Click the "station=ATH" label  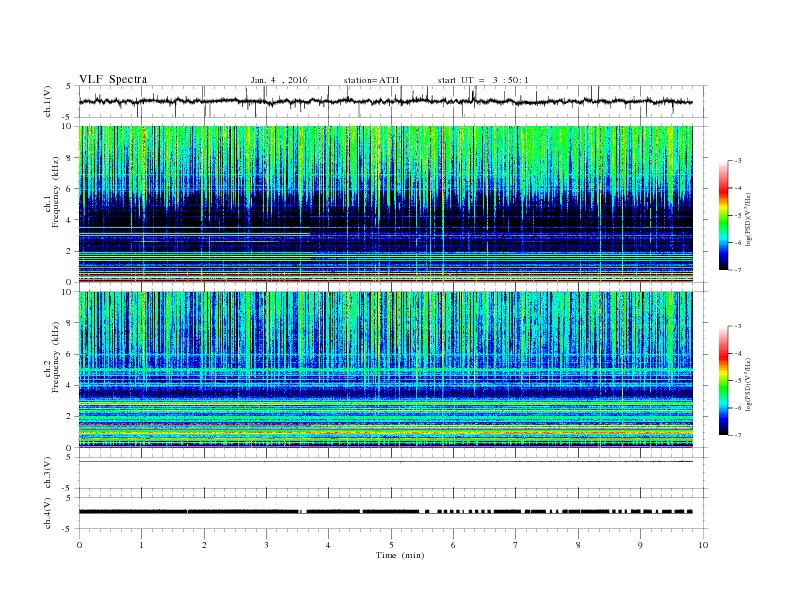[371, 80]
